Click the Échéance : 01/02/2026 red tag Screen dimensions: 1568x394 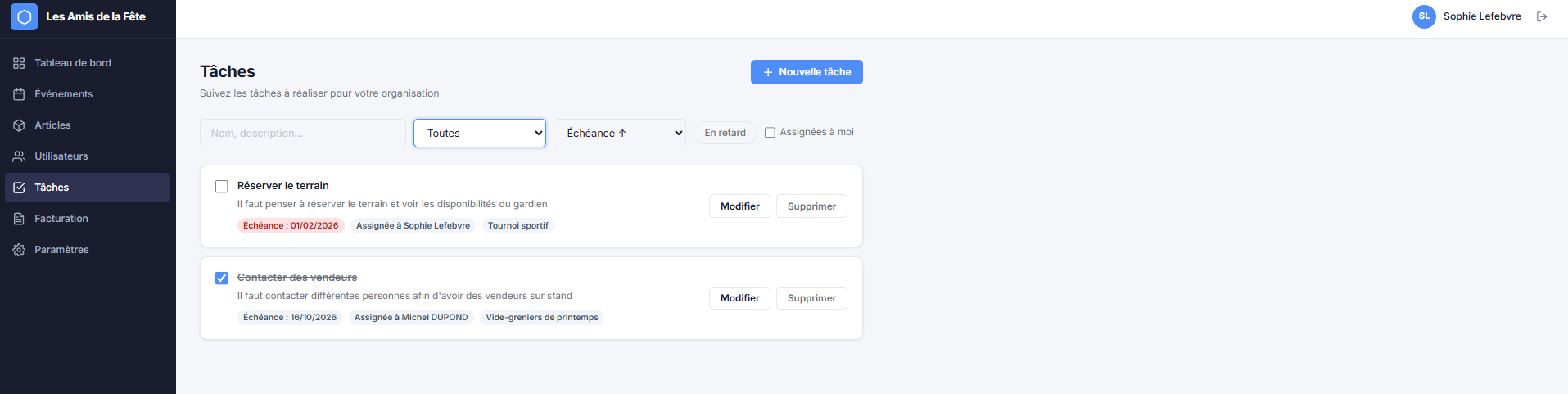click(x=291, y=226)
